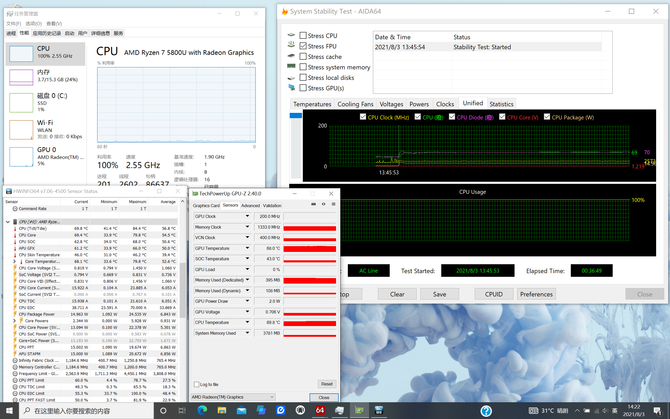Click the taskbar search box
This screenshot has height=419, width=670.
coord(86,411)
